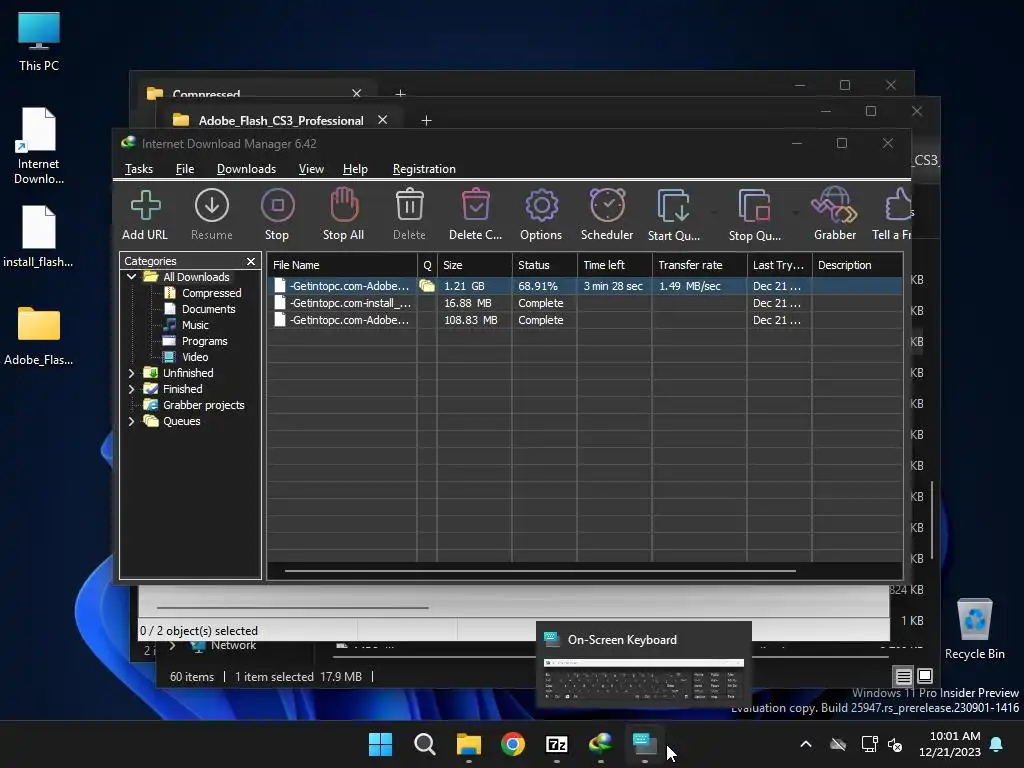Image resolution: width=1024 pixels, height=768 pixels.
Task: Select the Programs category
Action: pos(204,341)
